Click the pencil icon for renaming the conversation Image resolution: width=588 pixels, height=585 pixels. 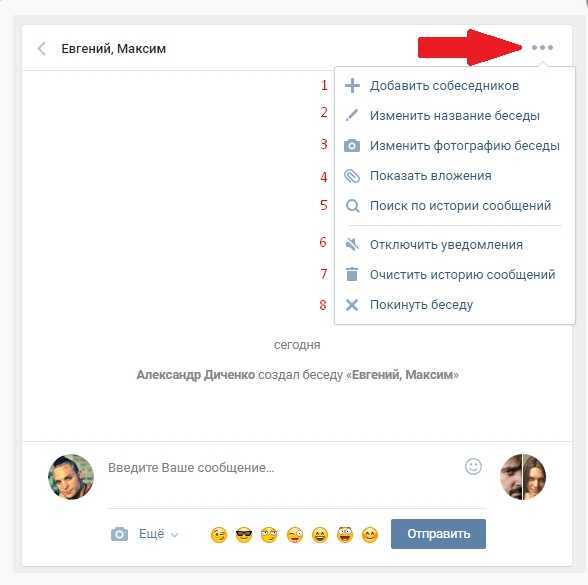[352, 115]
